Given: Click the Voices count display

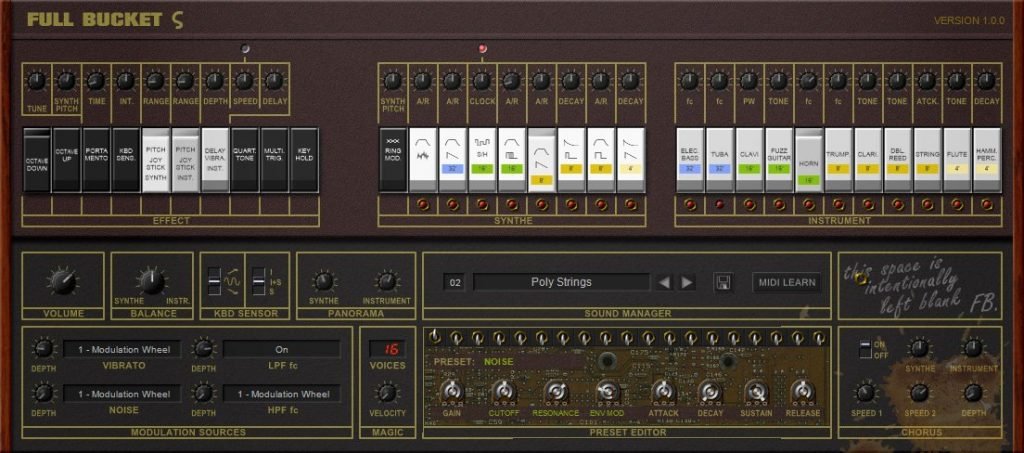Looking at the screenshot, I should (387, 349).
